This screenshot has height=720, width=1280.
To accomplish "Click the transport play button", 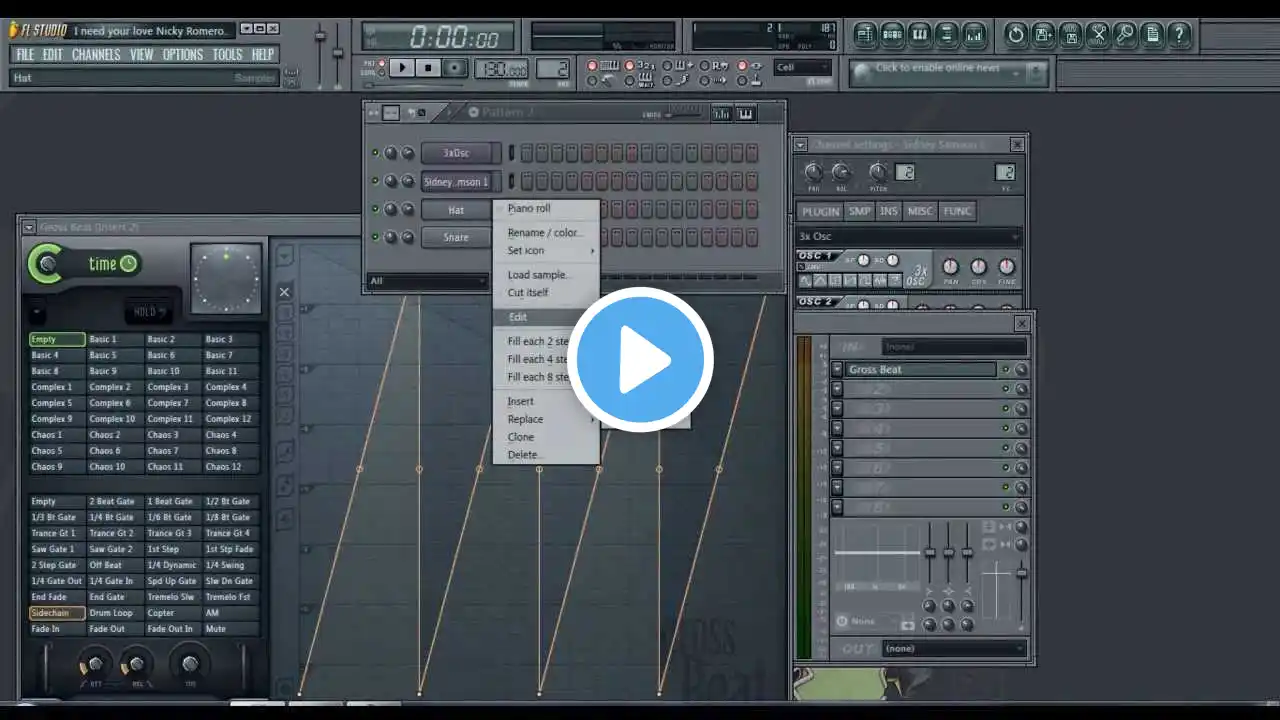I will (x=401, y=68).
